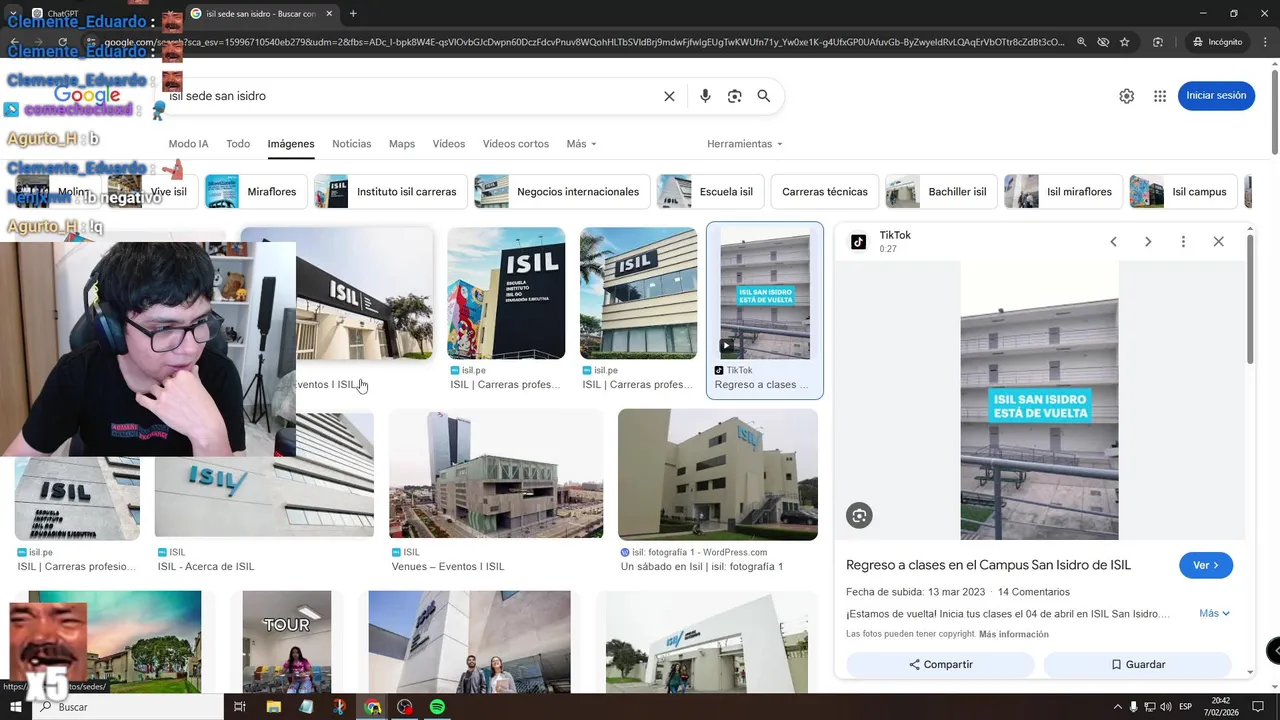The image size is (1280, 720).
Task: Open the volume icon in system tray
Action: 1166,707
